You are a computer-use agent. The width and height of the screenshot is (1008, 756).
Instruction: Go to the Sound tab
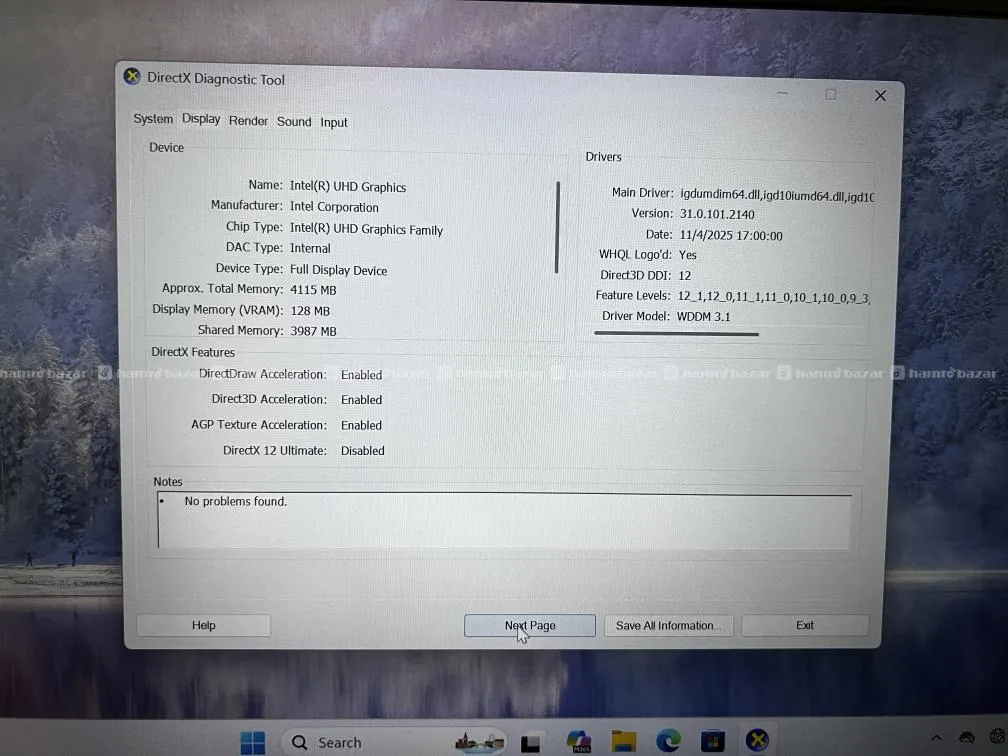click(294, 122)
